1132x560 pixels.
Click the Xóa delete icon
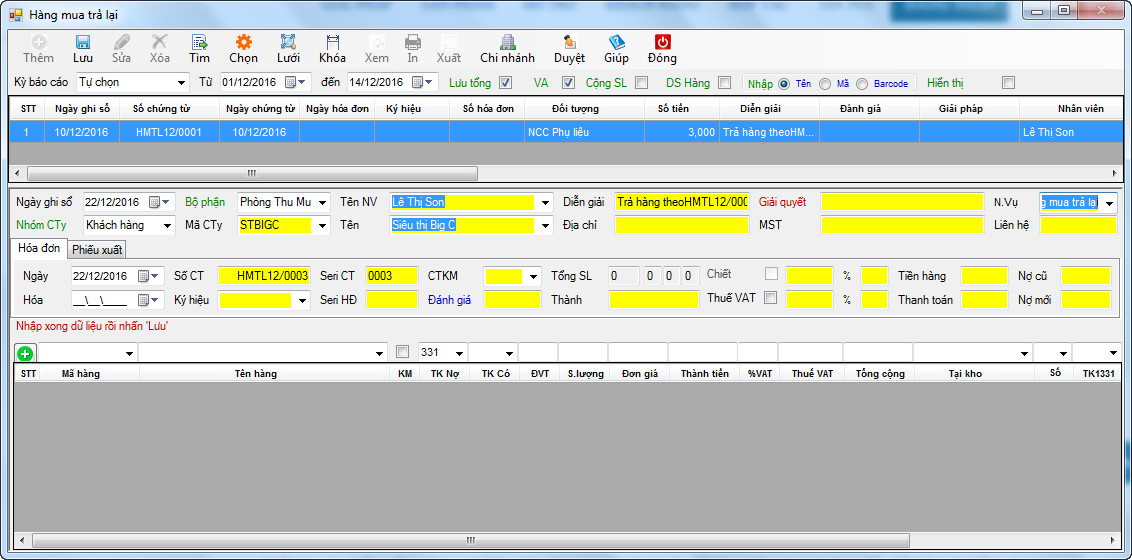click(160, 42)
